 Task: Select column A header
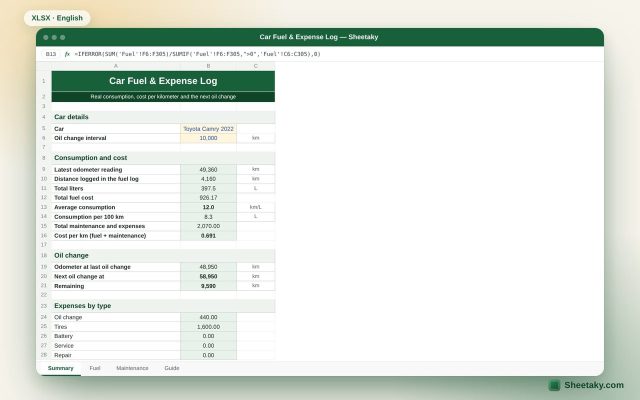pyautogui.click(x=116, y=66)
